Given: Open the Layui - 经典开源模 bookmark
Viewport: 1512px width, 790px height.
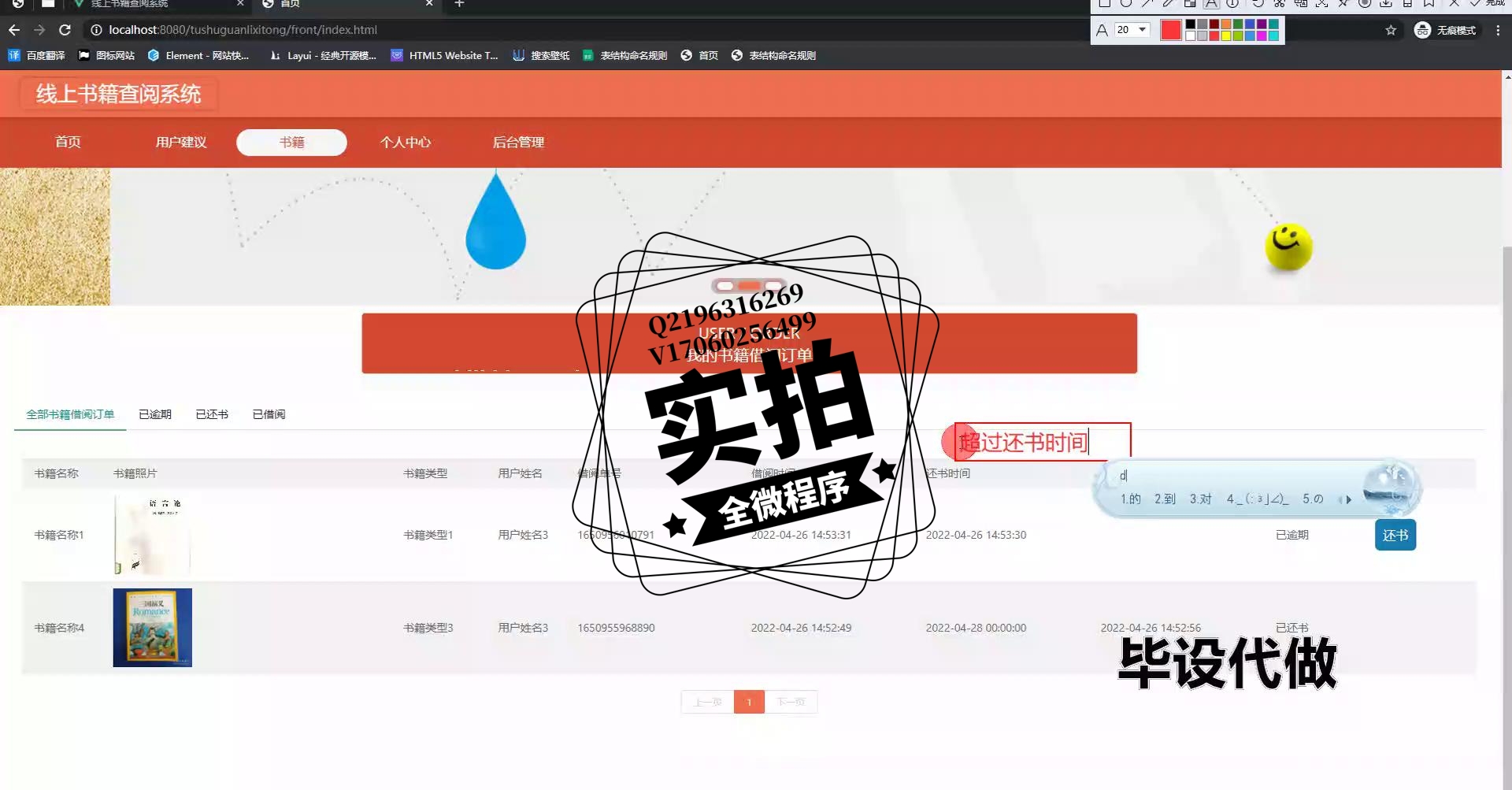Looking at the screenshot, I should (x=323, y=55).
